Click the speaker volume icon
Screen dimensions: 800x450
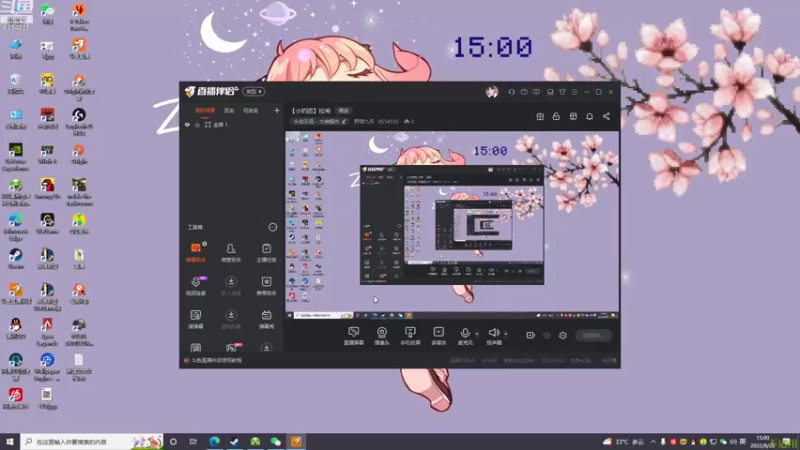(x=493, y=333)
